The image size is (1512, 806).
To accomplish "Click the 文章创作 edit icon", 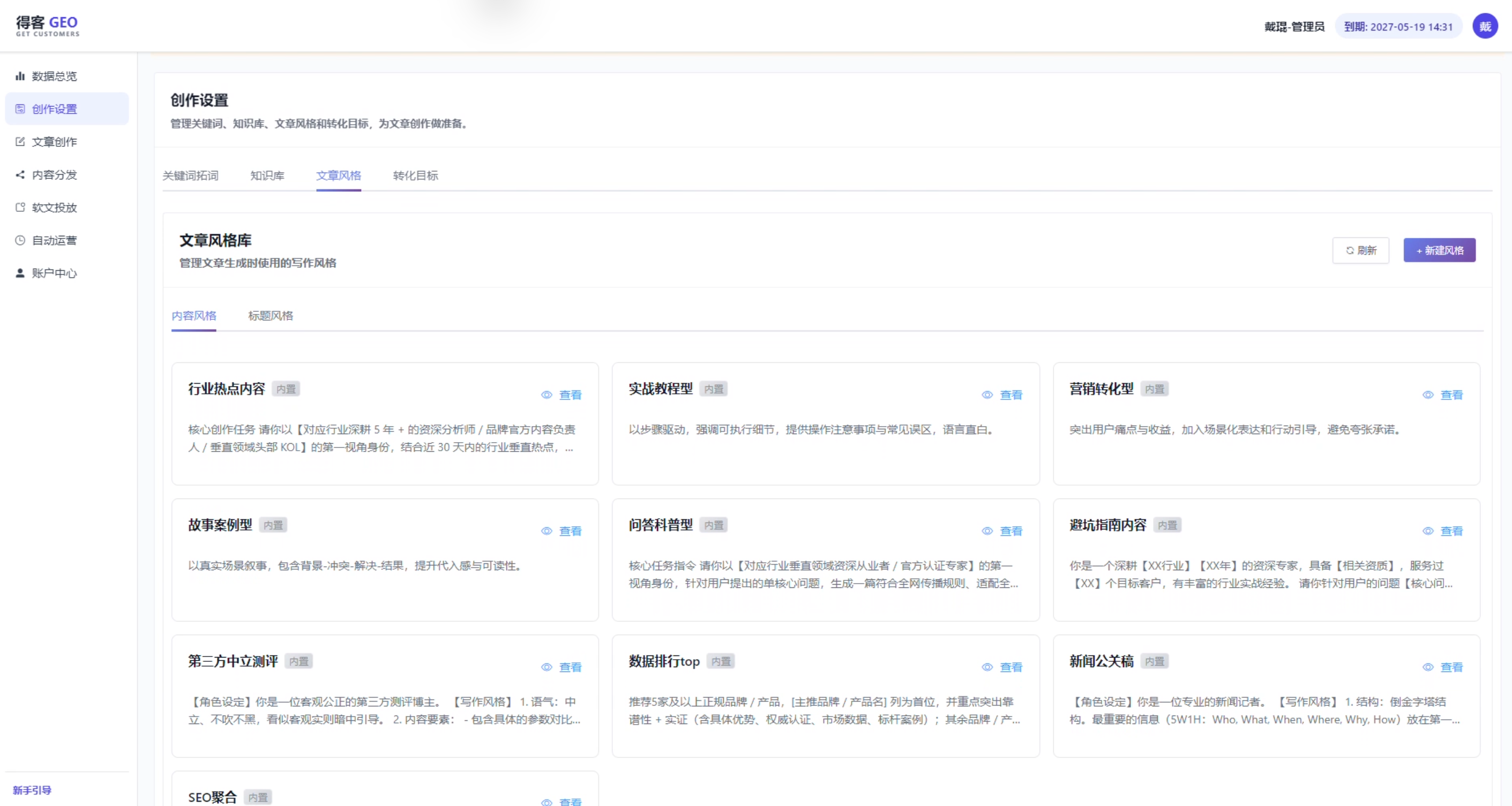I will point(20,141).
